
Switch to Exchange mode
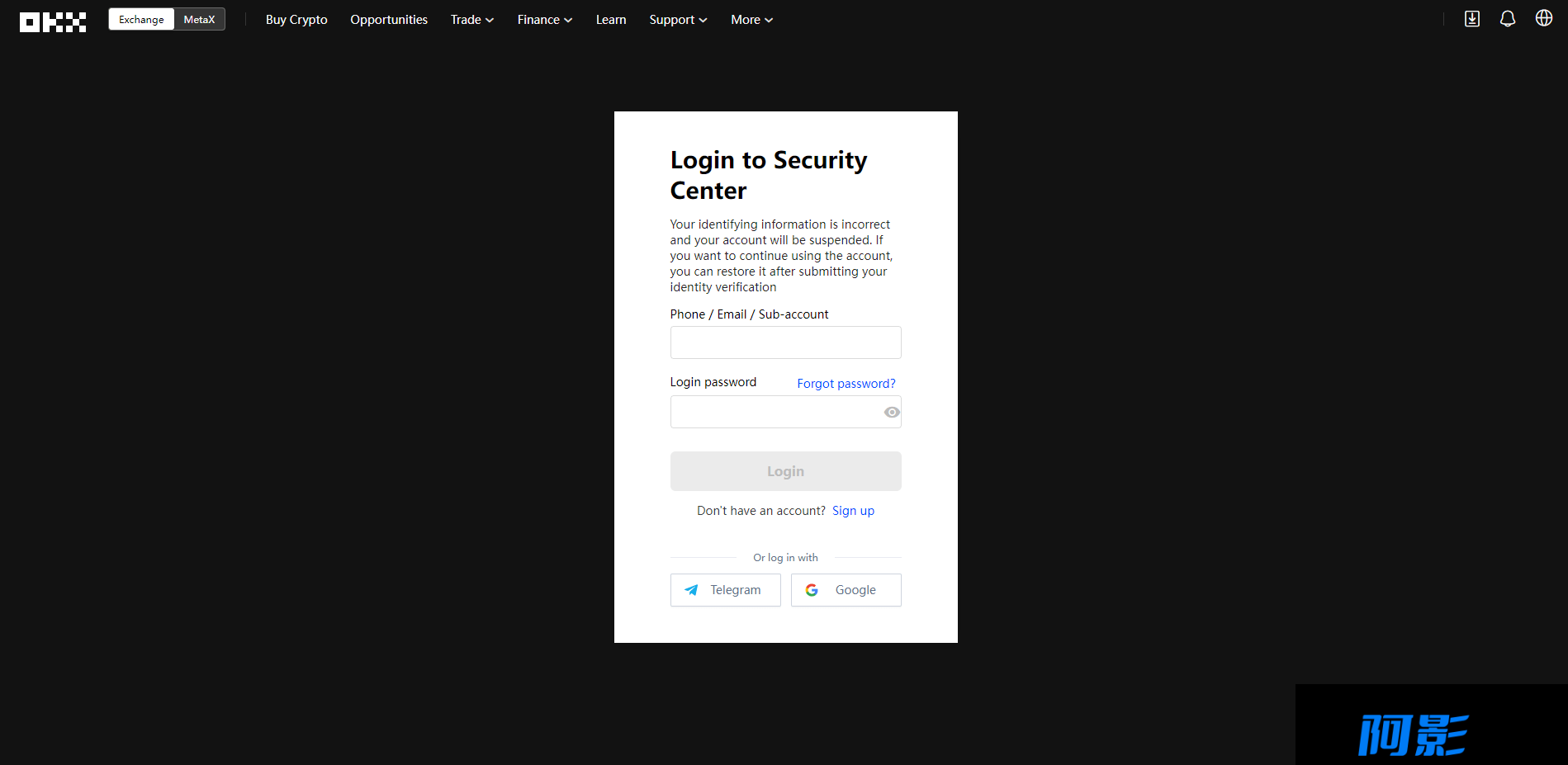pyautogui.click(x=141, y=19)
